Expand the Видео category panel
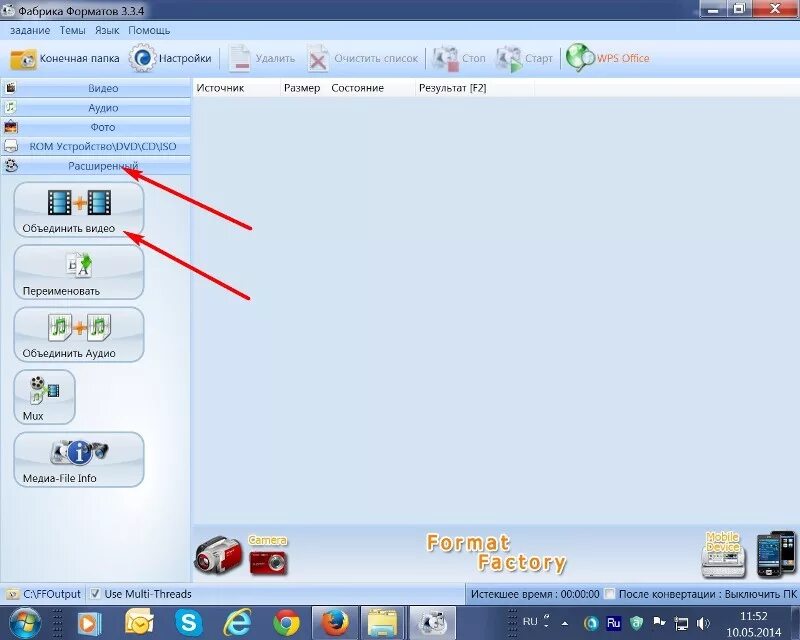Image resolution: width=800 pixels, height=640 pixels. pos(96,88)
